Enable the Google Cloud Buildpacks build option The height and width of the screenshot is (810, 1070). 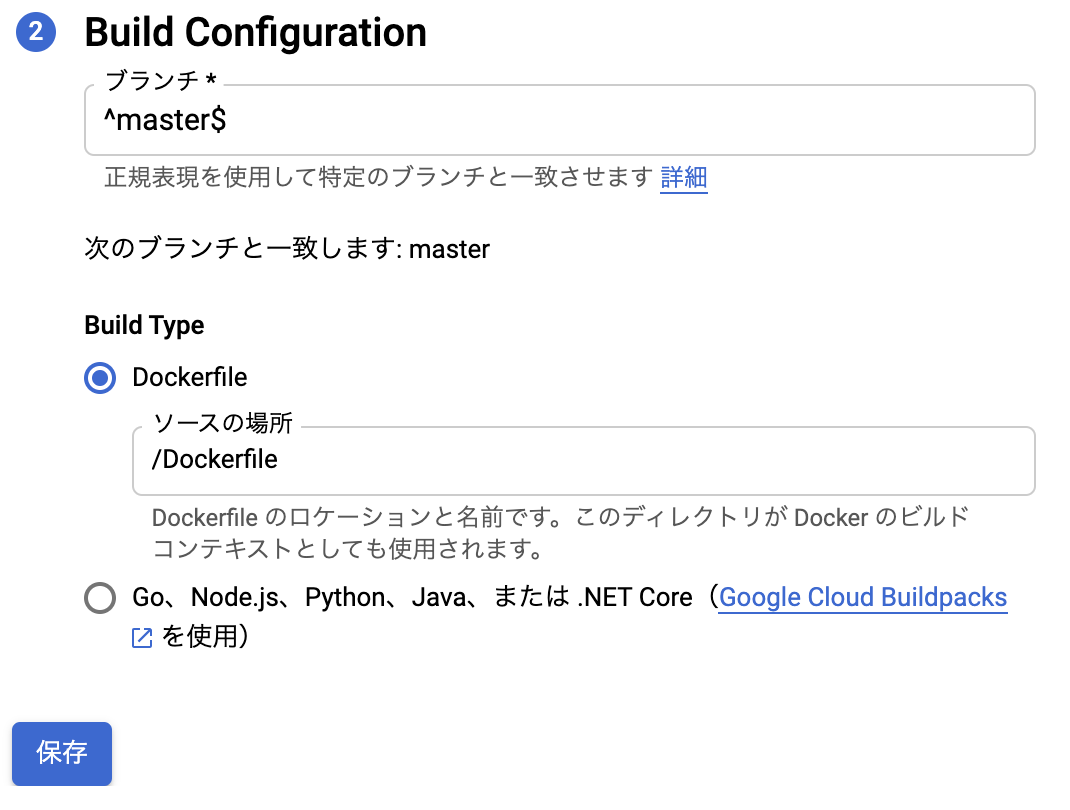click(x=99, y=597)
